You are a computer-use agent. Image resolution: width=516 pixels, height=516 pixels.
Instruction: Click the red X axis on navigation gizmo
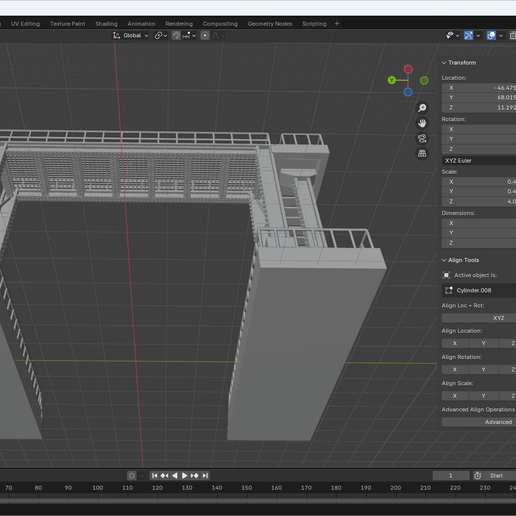(408, 69)
